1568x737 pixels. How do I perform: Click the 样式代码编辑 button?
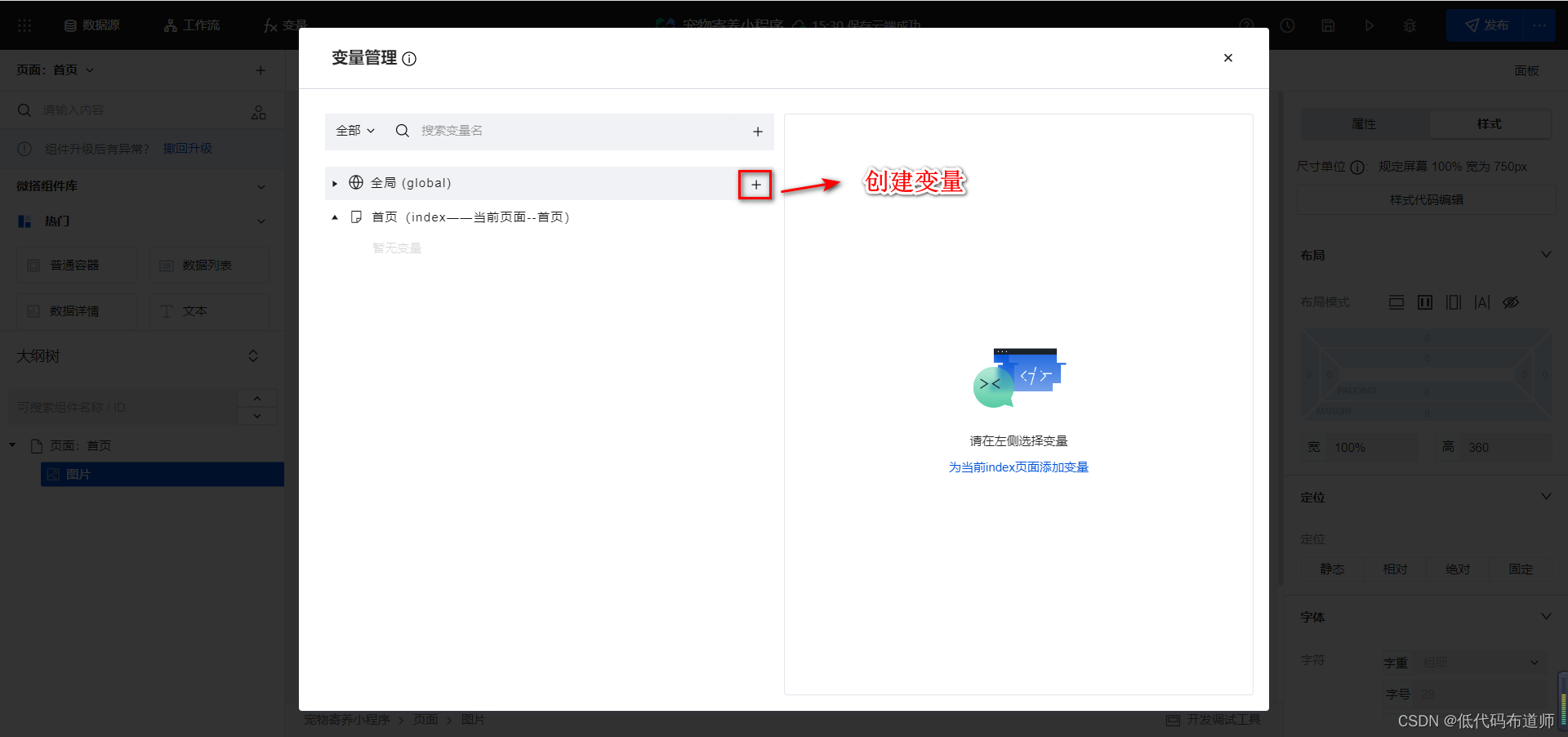pos(1426,199)
